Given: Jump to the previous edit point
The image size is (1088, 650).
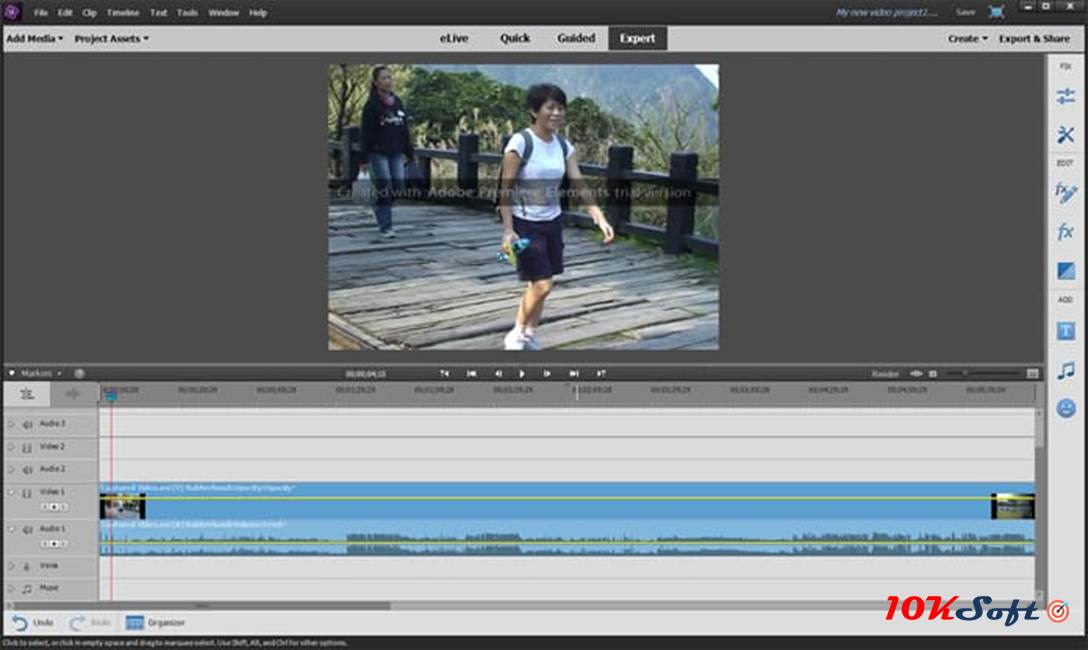Looking at the screenshot, I should [444, 373].
